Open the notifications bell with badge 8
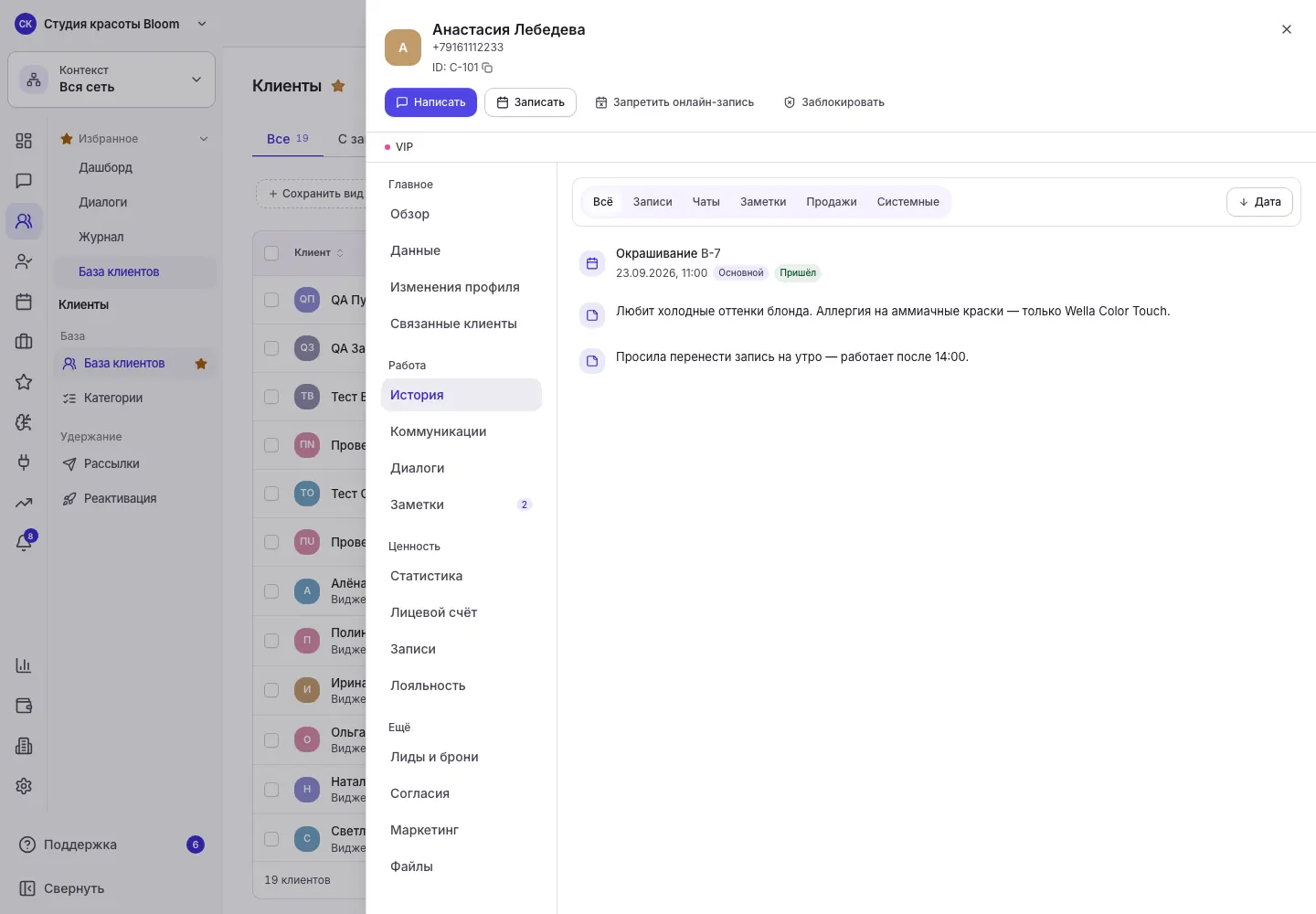This screenshot has width=1316, height=914. [24, 542]
